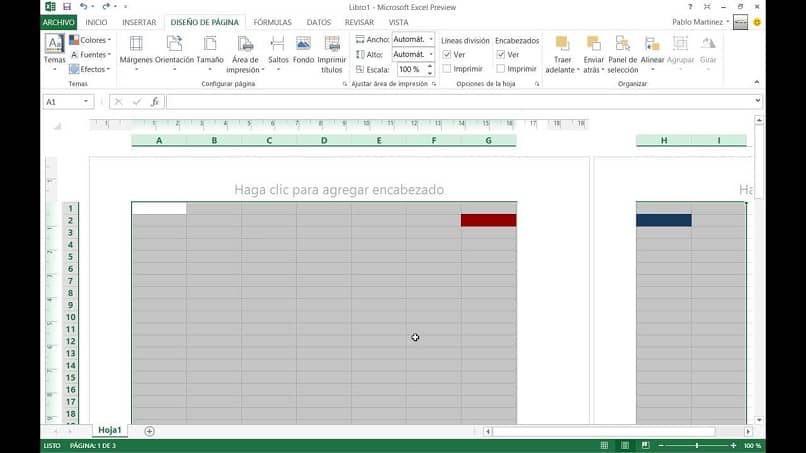Redo the last action
This screenshot has width=806, height=453.
point(106,7)
